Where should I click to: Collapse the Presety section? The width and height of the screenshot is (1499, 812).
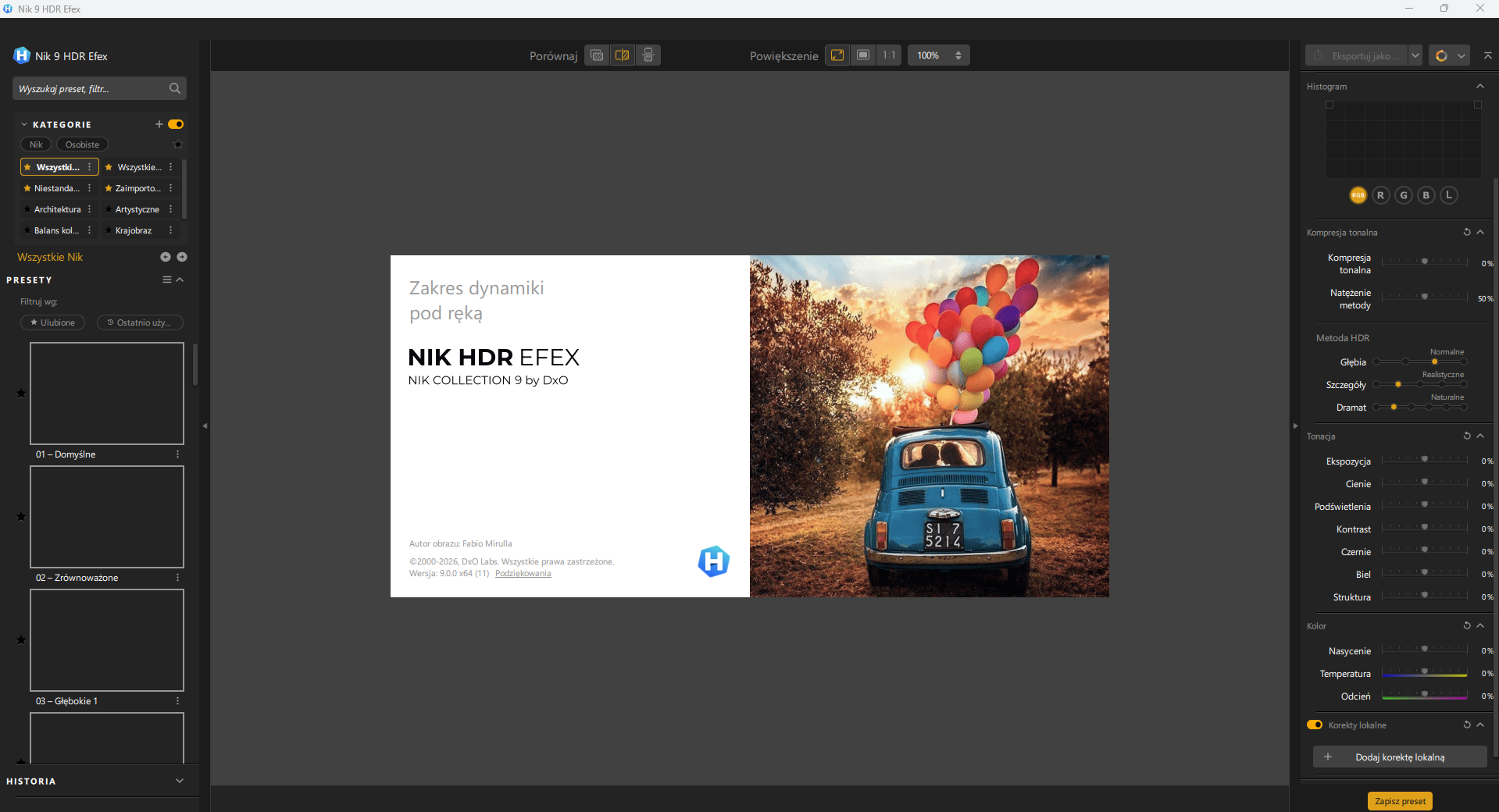click(180, 280)
